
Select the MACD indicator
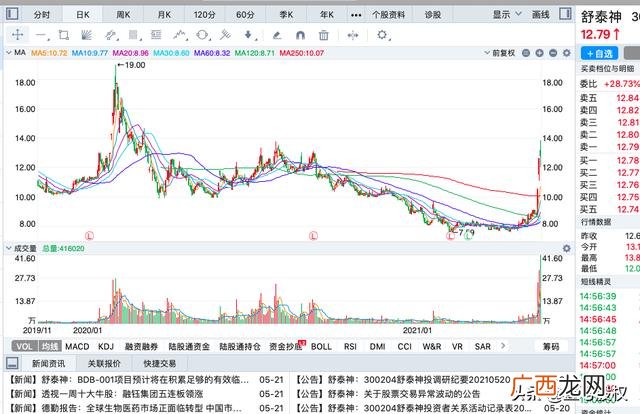coord(77,347)
